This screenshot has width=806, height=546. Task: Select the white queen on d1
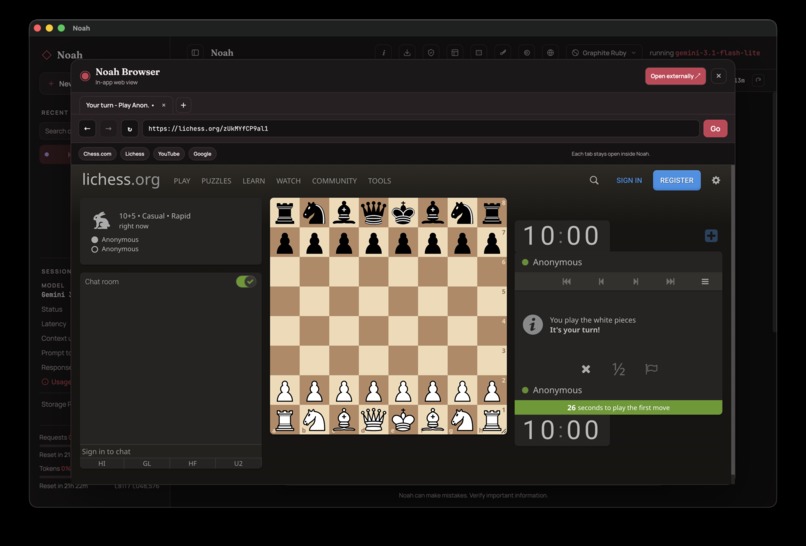(374, 420)
